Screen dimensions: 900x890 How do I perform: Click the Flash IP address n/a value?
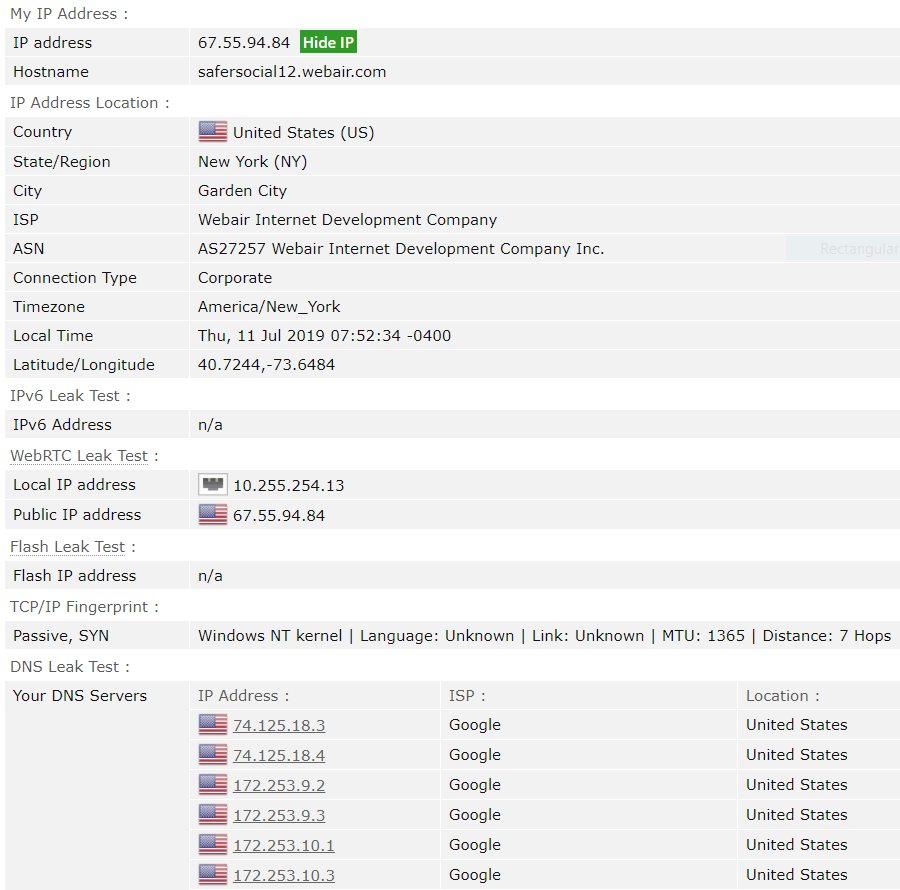point(210,576)
